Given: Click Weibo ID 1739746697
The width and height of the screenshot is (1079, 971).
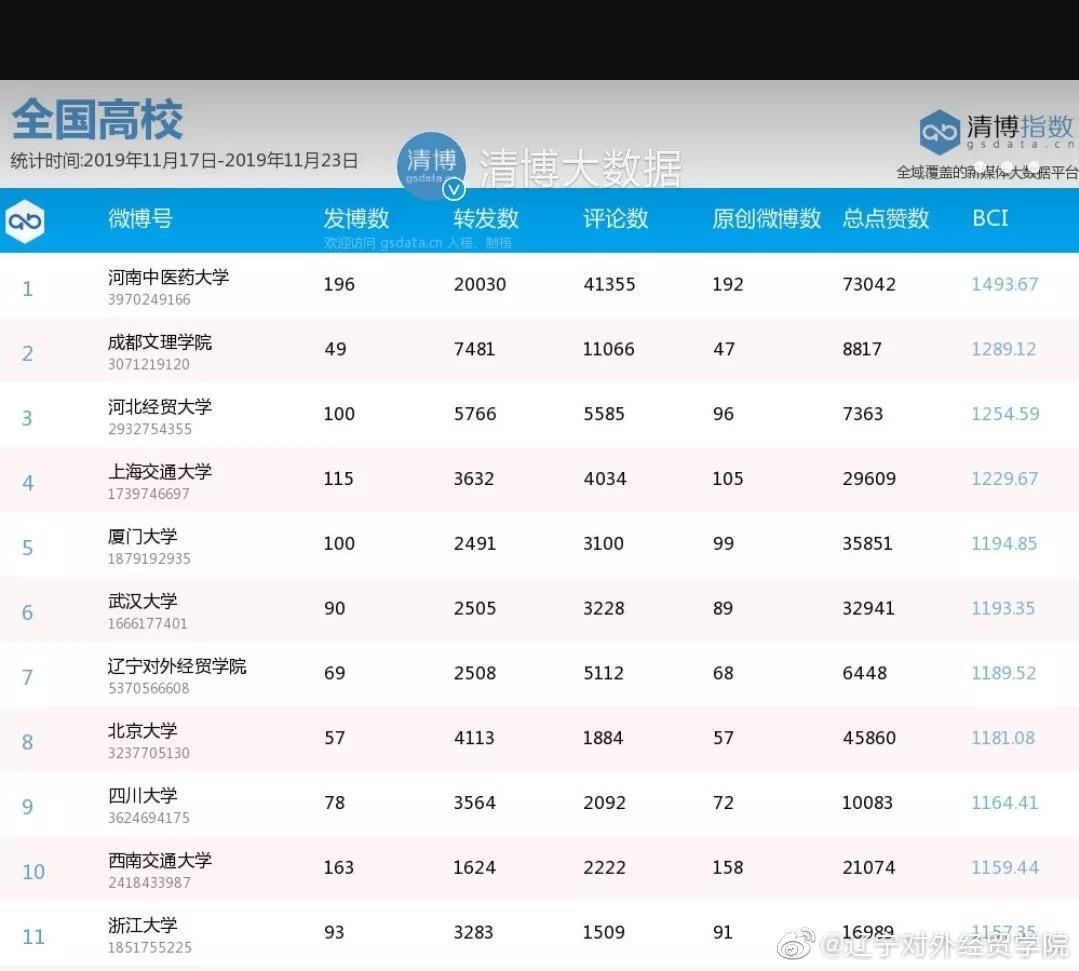Looking at the screenshot, I should click(149, 493).
